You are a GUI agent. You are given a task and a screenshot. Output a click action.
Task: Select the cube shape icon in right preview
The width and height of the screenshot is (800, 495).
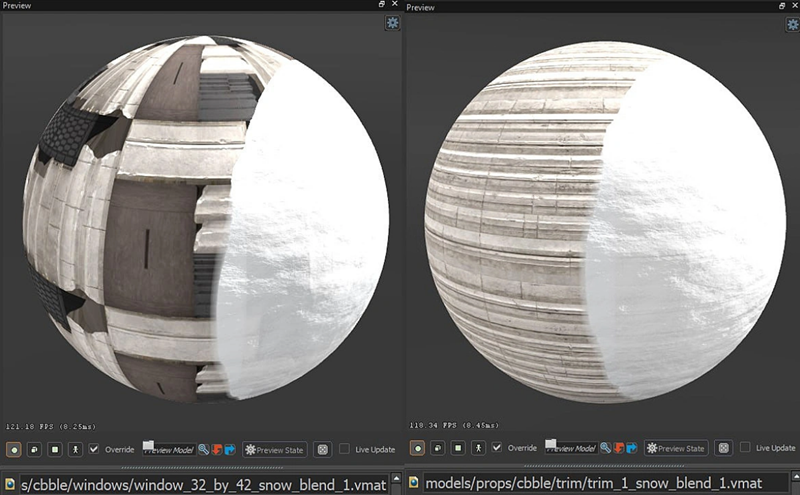[x=437, y=449]
